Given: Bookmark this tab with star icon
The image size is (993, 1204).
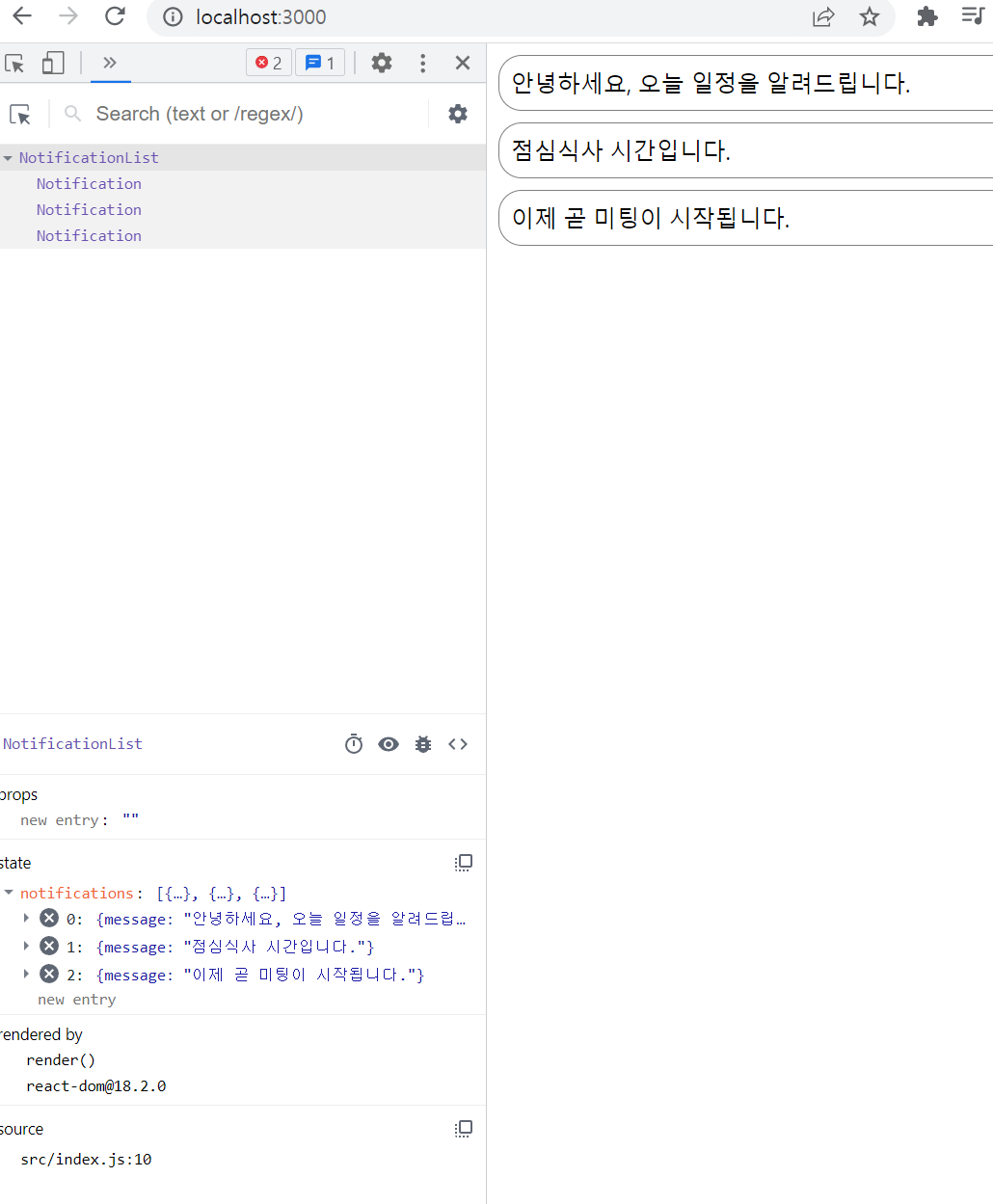Looking at the screenshot, I should (870, 16).
